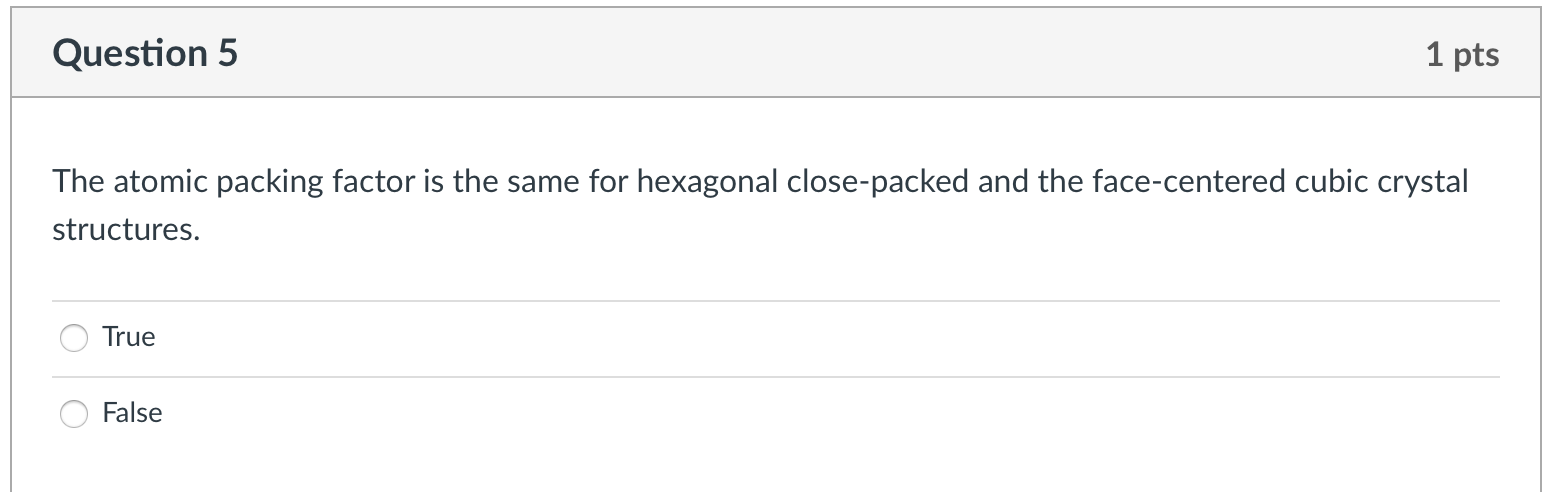Screen dimensions: 1548x492
Task: Click empty space in the True answer row
Action: (x=800, y=338)
